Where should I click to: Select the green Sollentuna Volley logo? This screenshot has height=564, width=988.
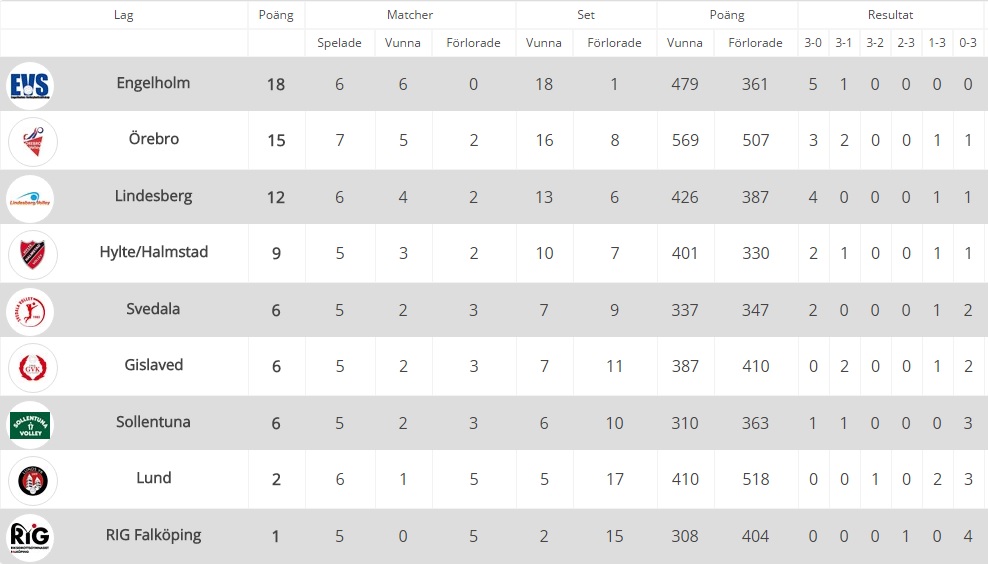click(x=30, y=425)
